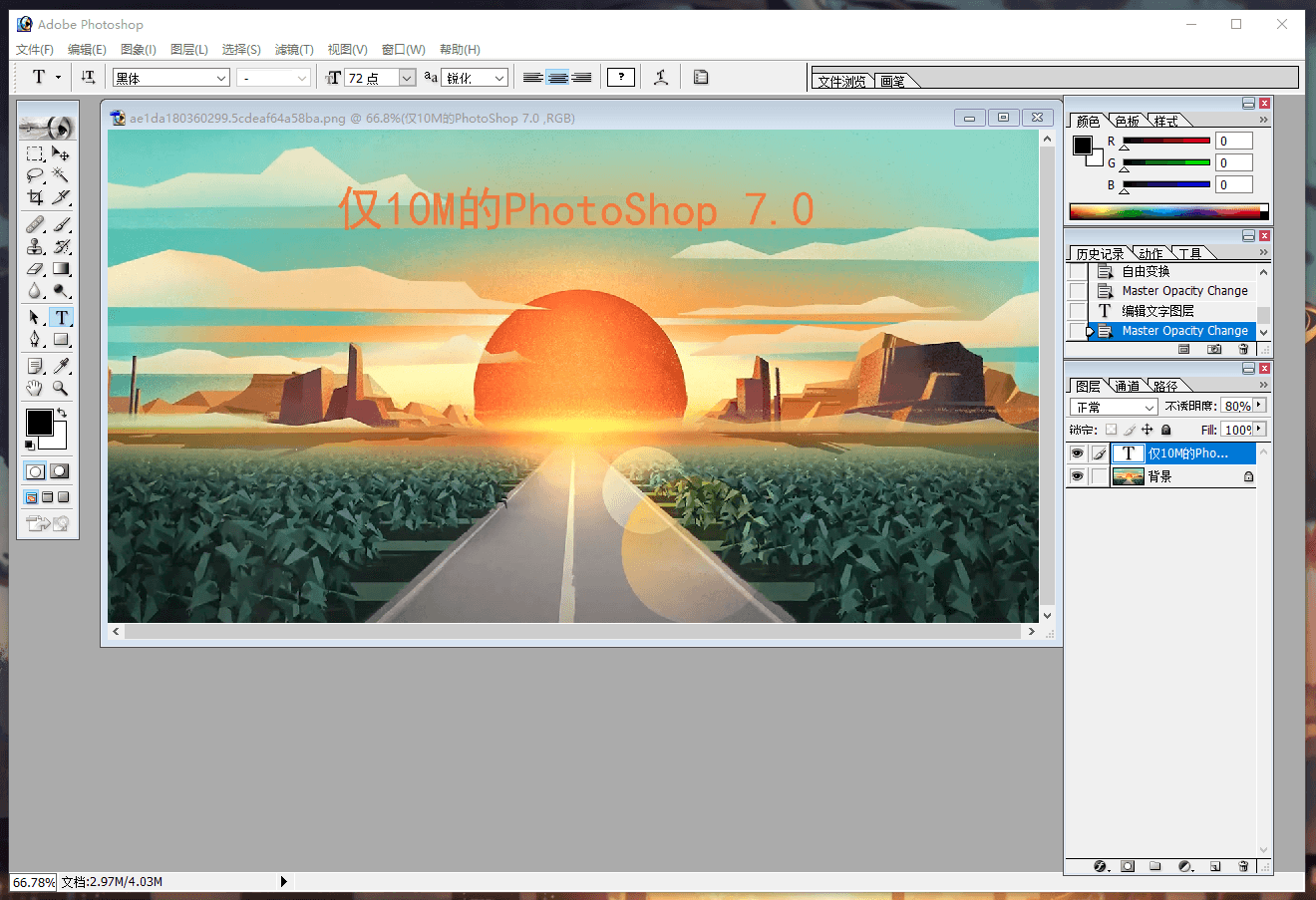Add a layer mask
Viewport: 1316px width, 900px height.
(x=1128, y=866)
